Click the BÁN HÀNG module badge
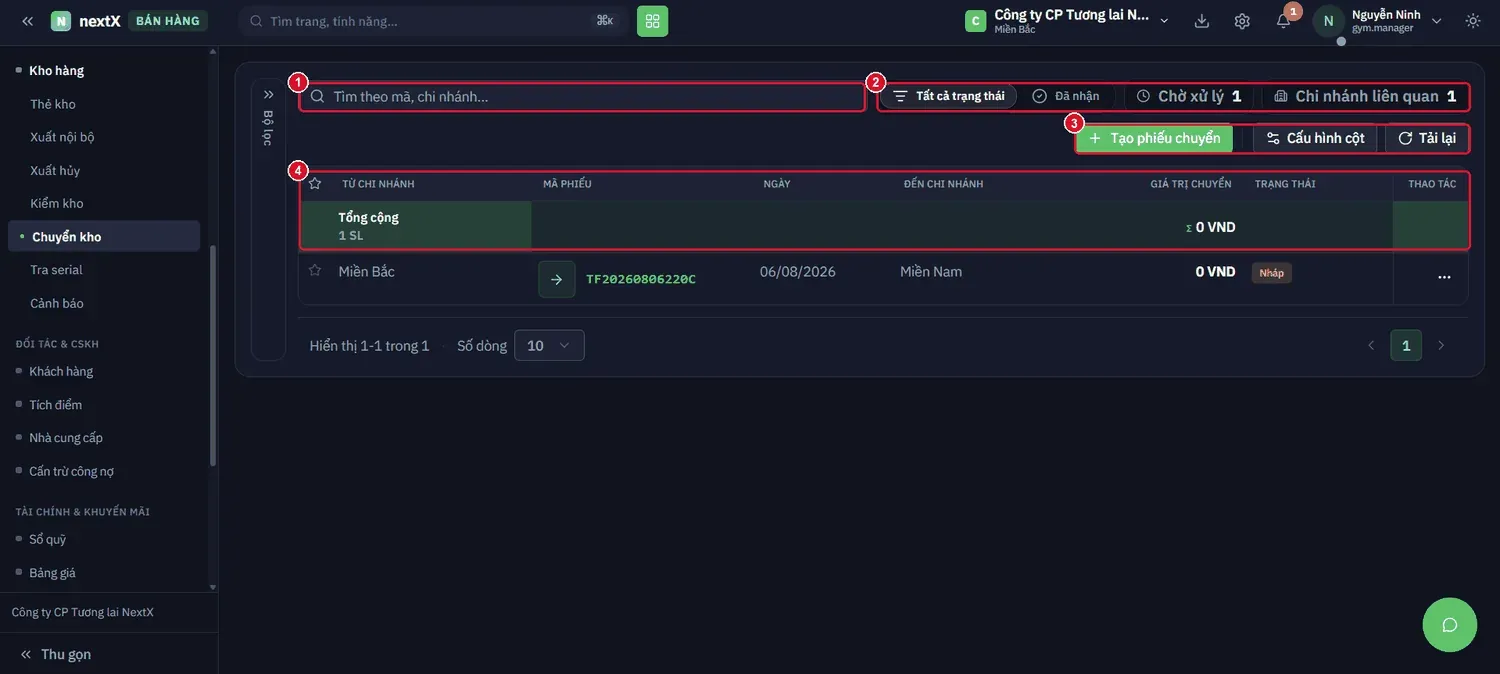Viewport: 1500px width, 674px height. click(168, 21)
